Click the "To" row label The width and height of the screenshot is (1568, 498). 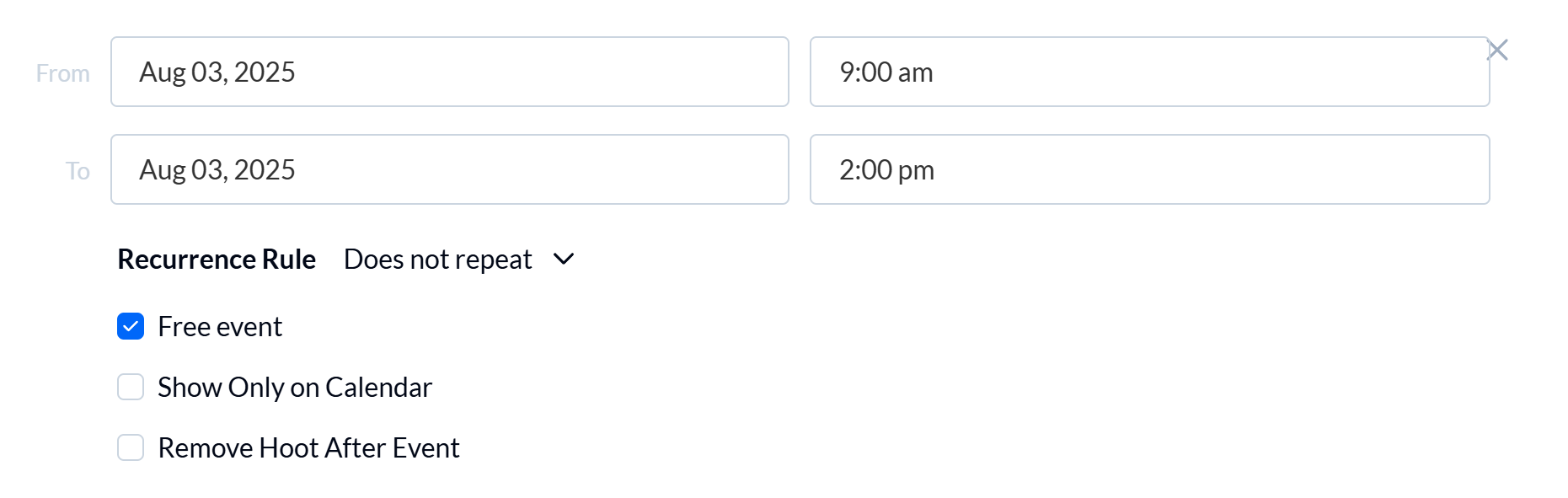pos(78,170)
